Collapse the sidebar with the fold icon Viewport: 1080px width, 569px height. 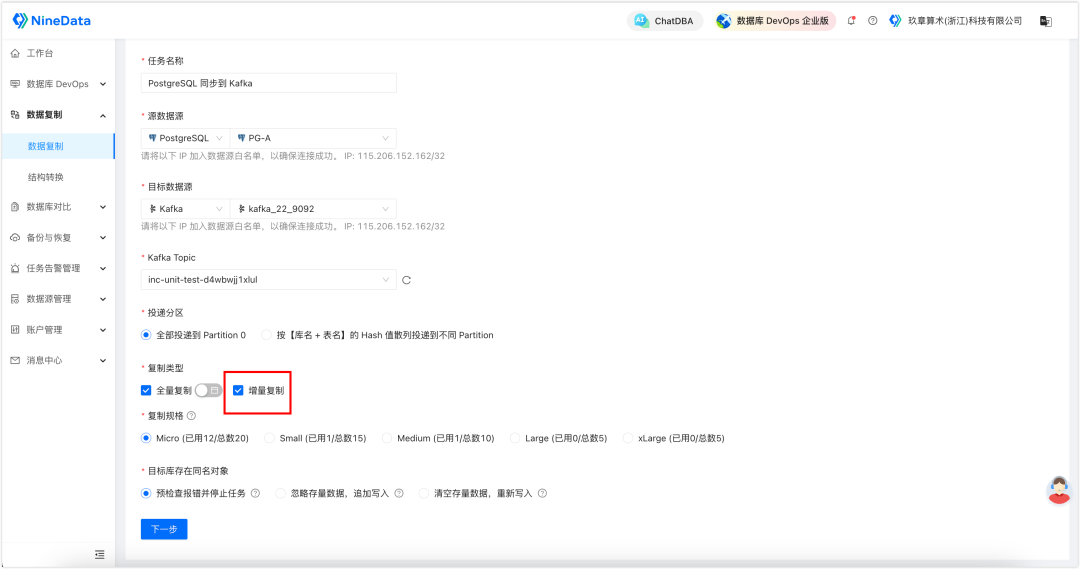point(100,555)
